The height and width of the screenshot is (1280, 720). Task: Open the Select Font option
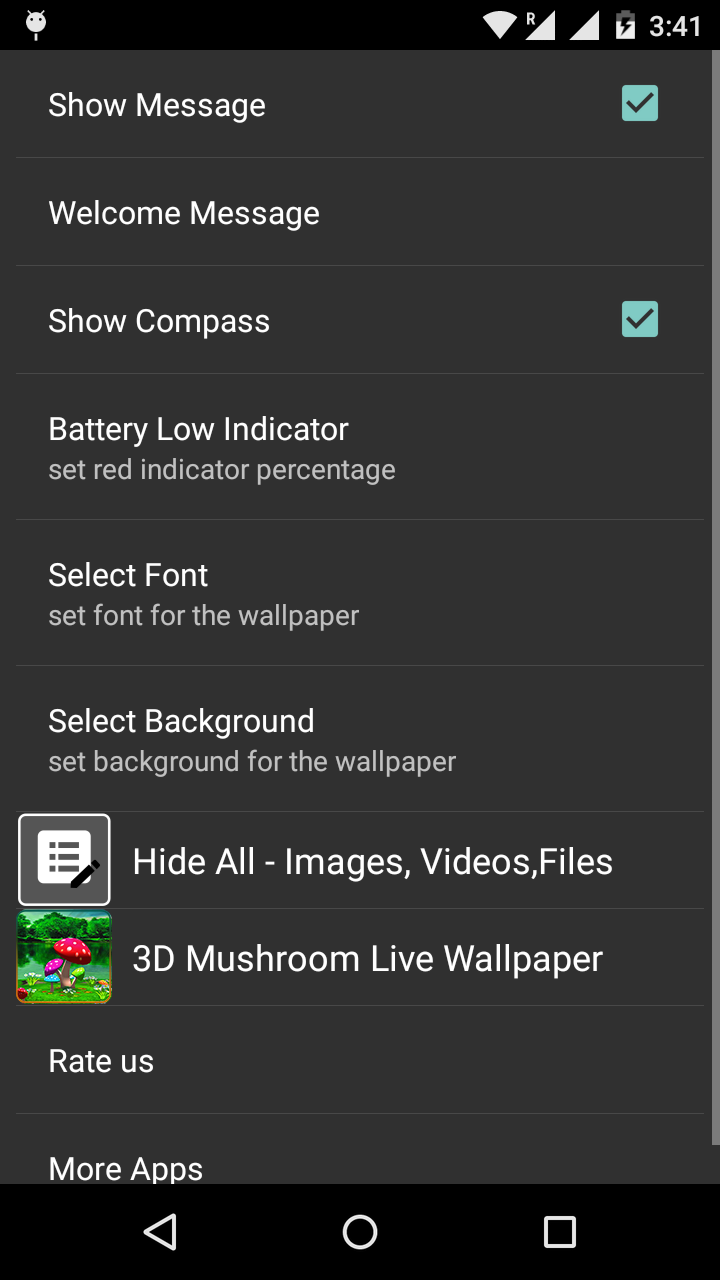click(x=128, y=593)
